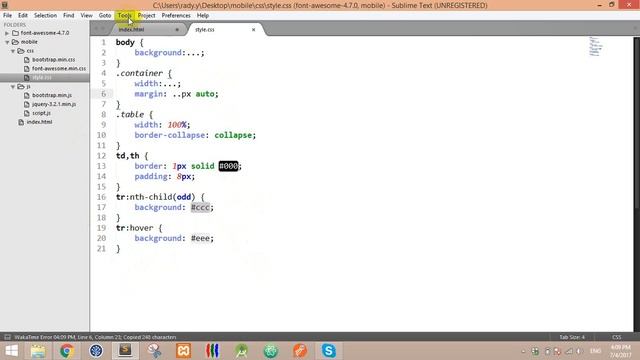Click the #ccc value on line 17

[x=200, y=207]
